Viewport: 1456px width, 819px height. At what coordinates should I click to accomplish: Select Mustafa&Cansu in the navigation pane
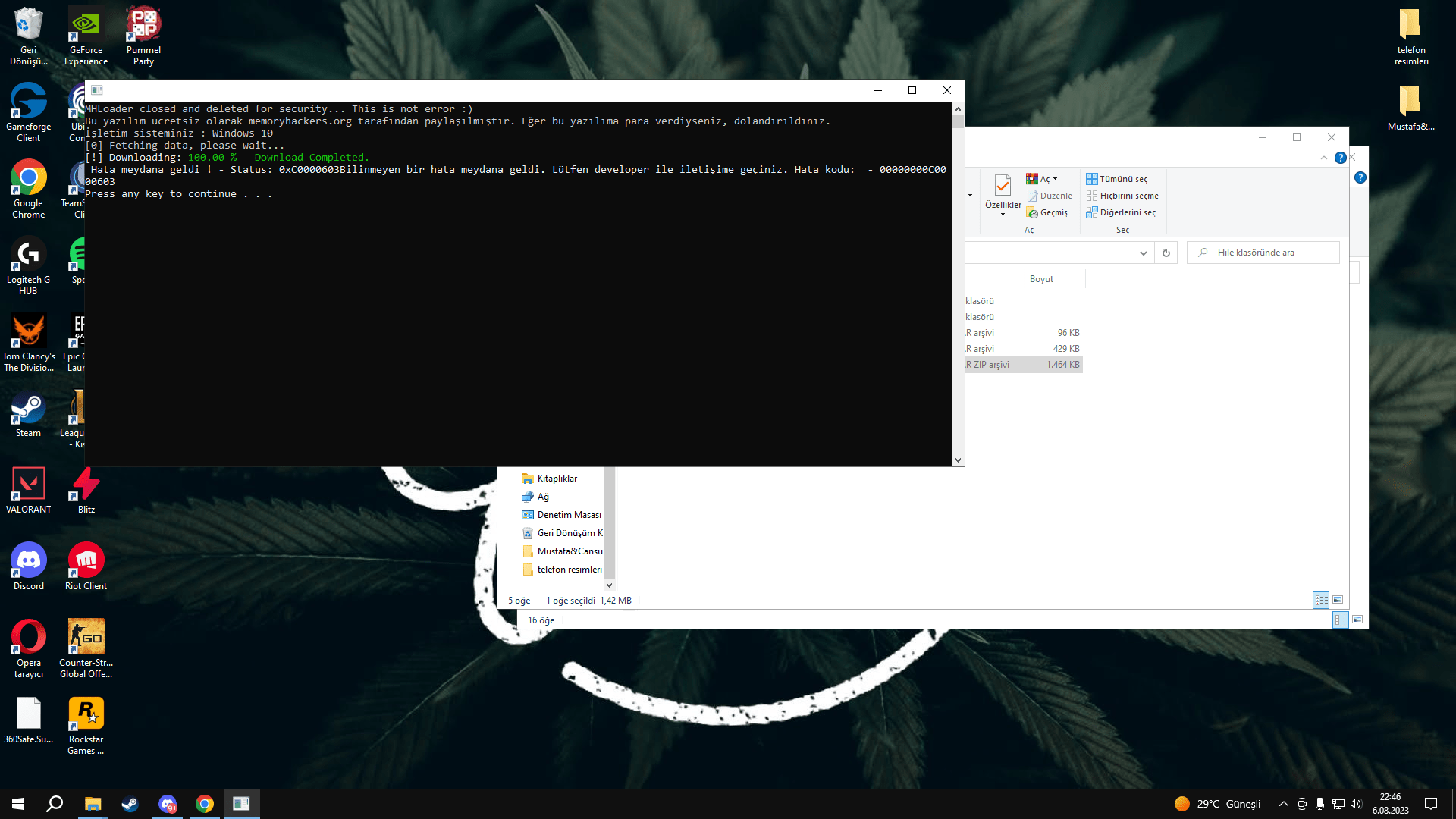pyautogui.click(x=561, y=551)
